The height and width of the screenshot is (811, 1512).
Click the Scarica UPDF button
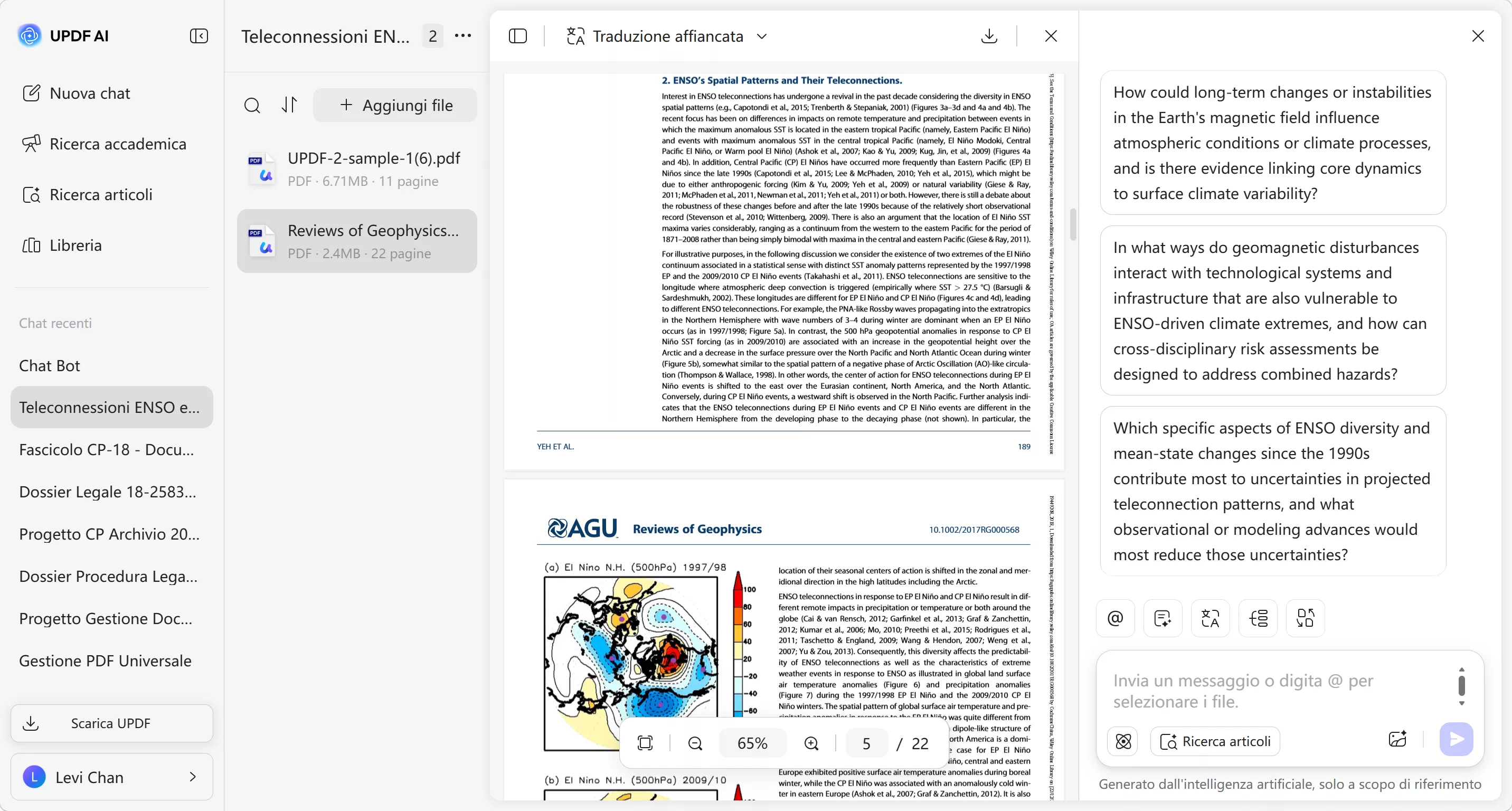[111, 723]
